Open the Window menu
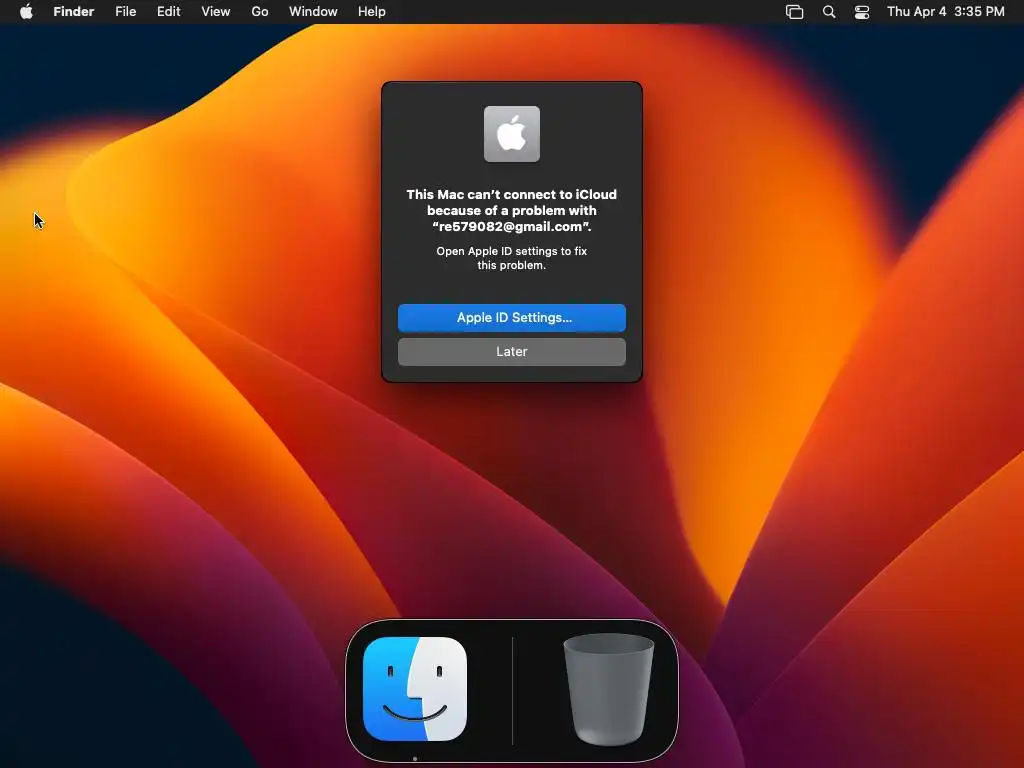1024x768 pixels. click(x=313, y=12)
